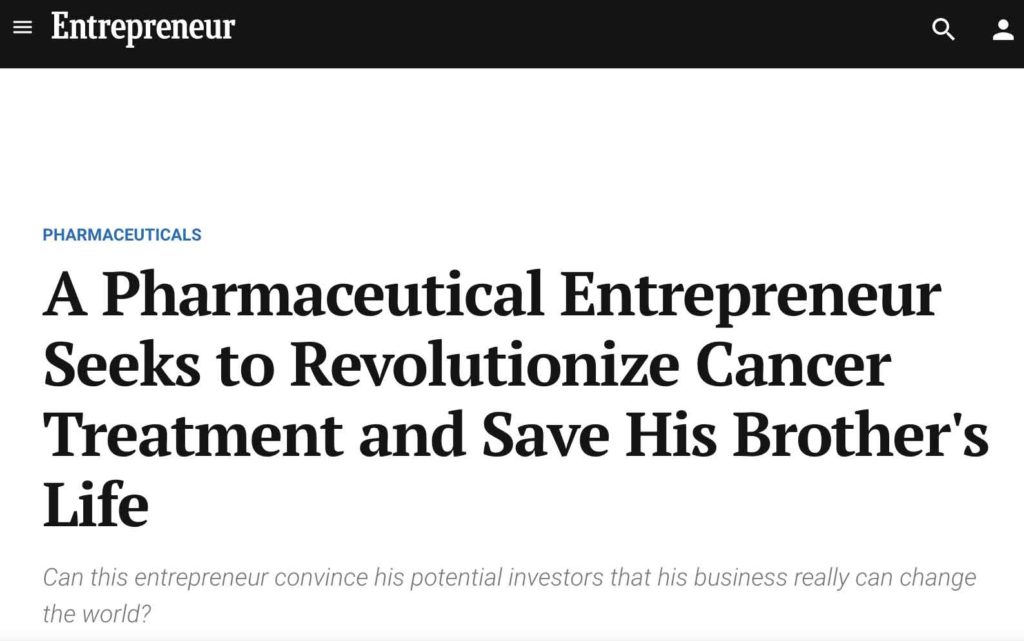Click the Entrepreneur logo in header
Screen dimensions: 1024x641
(143, 27)
